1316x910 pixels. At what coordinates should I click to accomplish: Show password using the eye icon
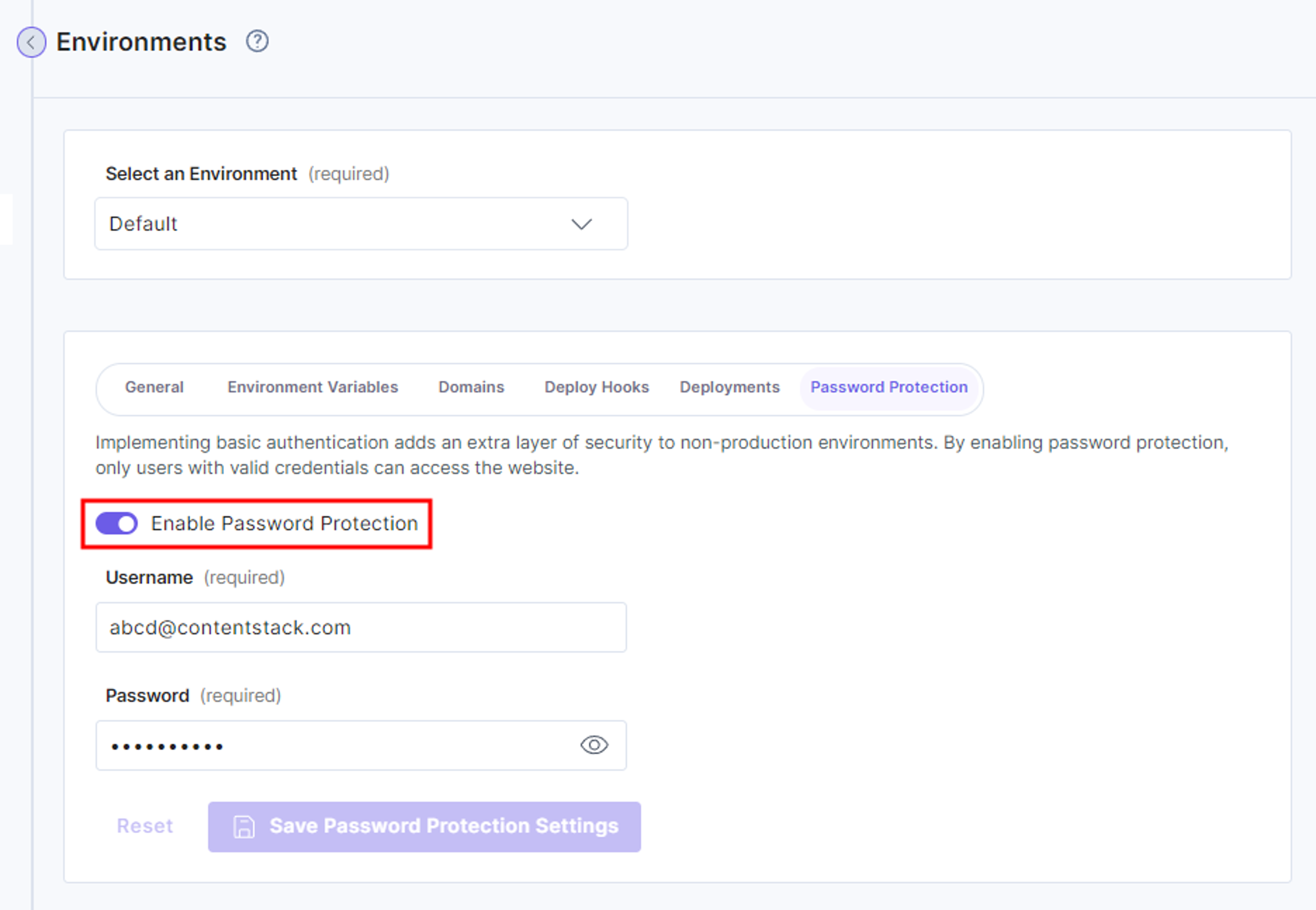[594, 745]
